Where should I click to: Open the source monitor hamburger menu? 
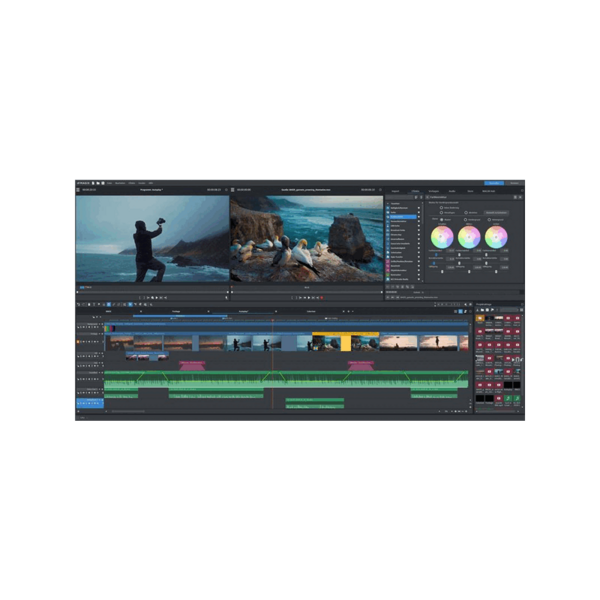(232, 189)
